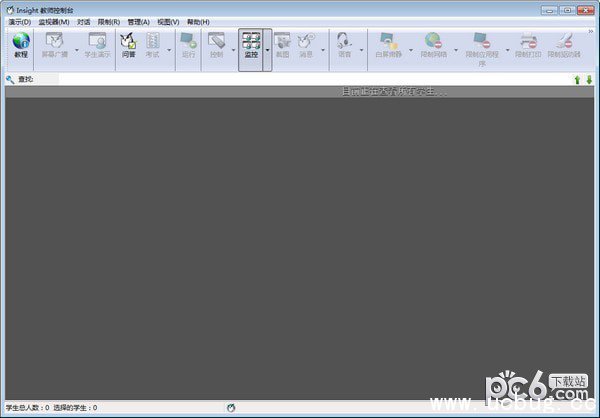
Task: Click the 教程 tutorial globe icon
Action: (21, 46)
